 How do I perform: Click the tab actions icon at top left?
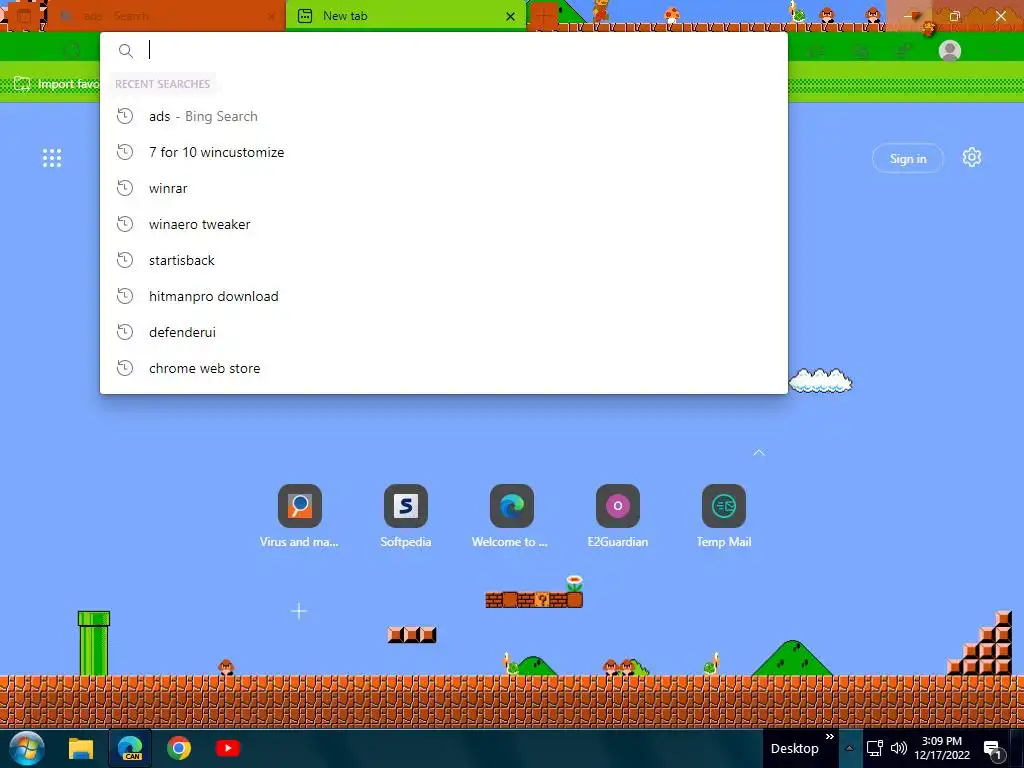point(24,16)
